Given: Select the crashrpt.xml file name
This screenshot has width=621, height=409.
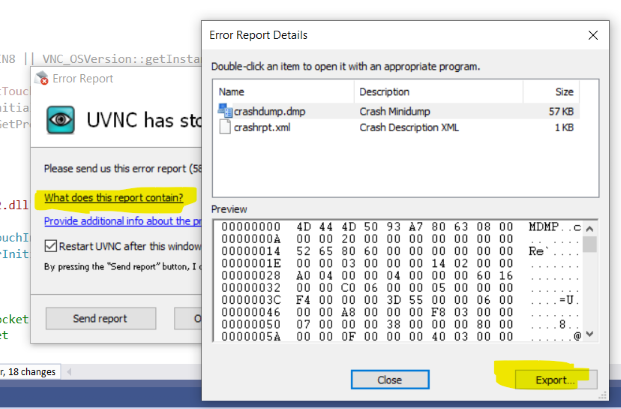Looking at the screenshot, I should click(x=262, y=127).
